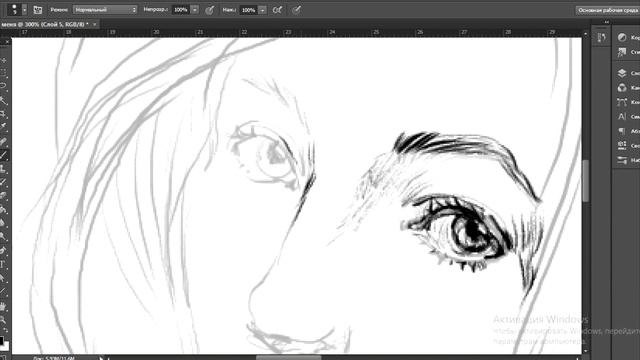Open the workspace switcher 'Основная рабочая среда'
640x360 pixels.
point(608,10)
